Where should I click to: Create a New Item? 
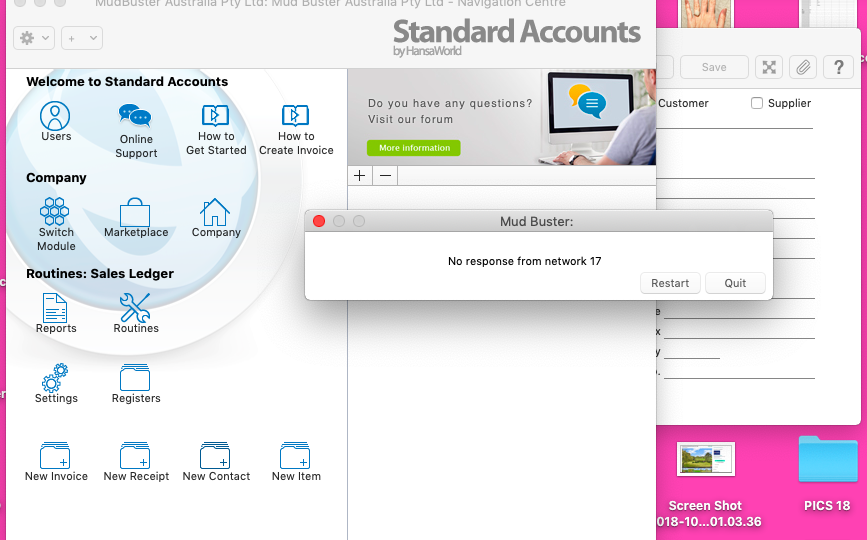[x=295, y=455]
